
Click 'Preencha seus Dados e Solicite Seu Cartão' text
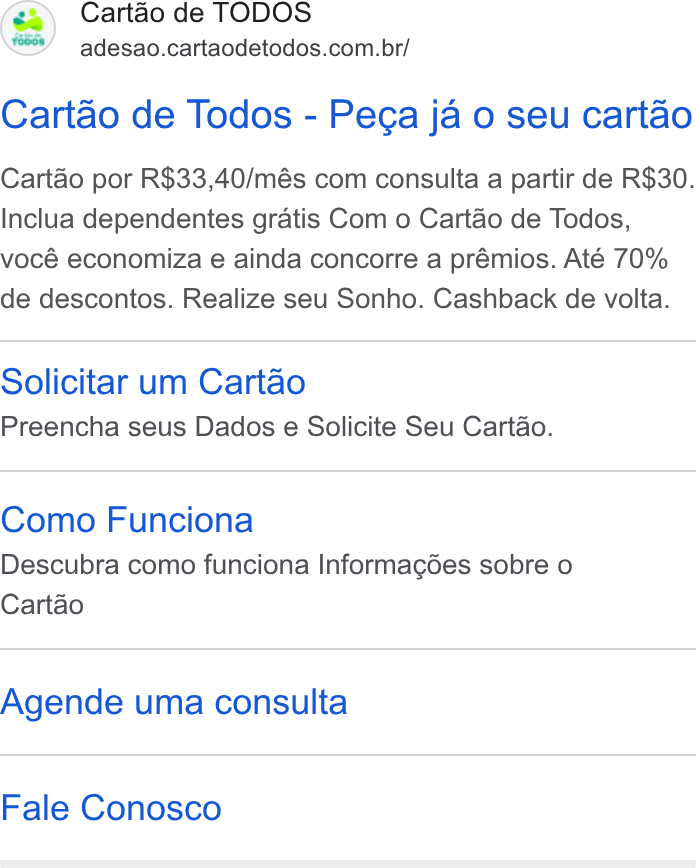(x=277, y=427)
